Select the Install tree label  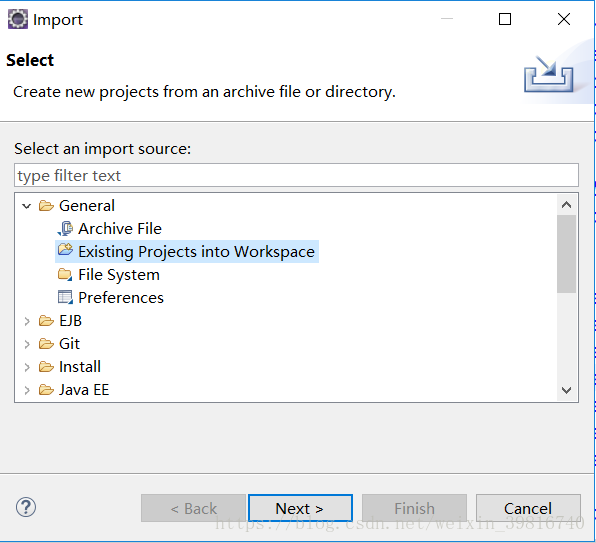80,367
